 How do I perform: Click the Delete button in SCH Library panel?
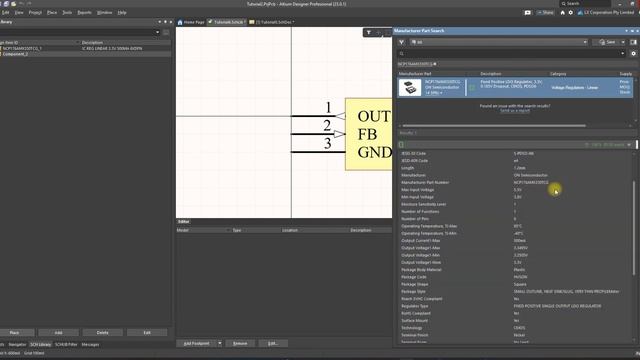(102, 333)
